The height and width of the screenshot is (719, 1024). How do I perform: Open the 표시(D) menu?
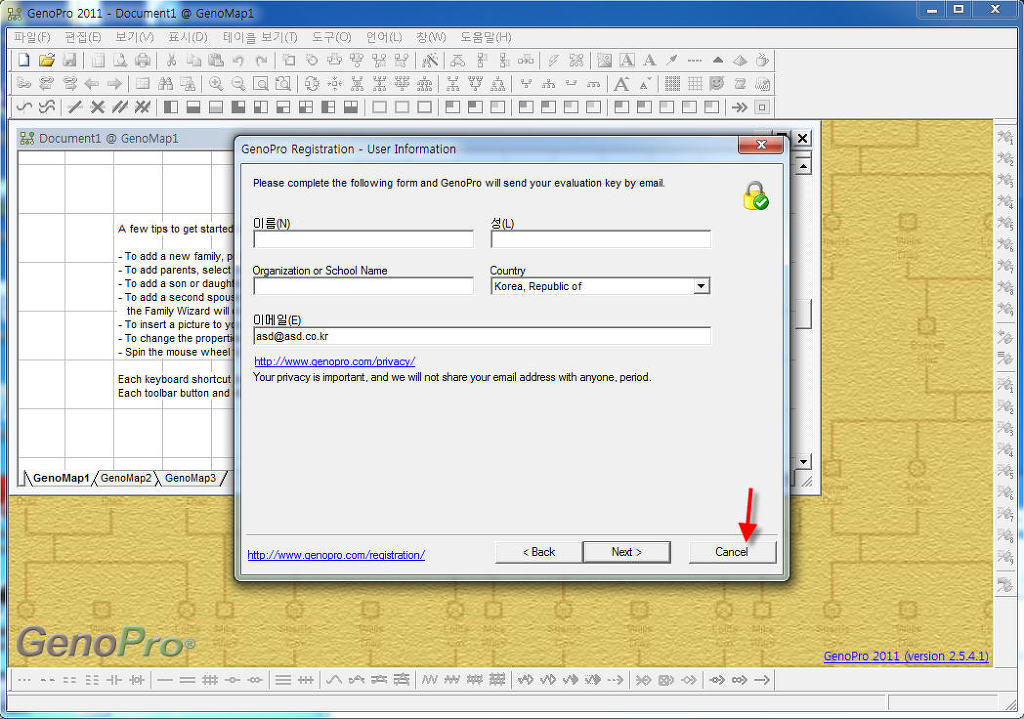point(188,37)
